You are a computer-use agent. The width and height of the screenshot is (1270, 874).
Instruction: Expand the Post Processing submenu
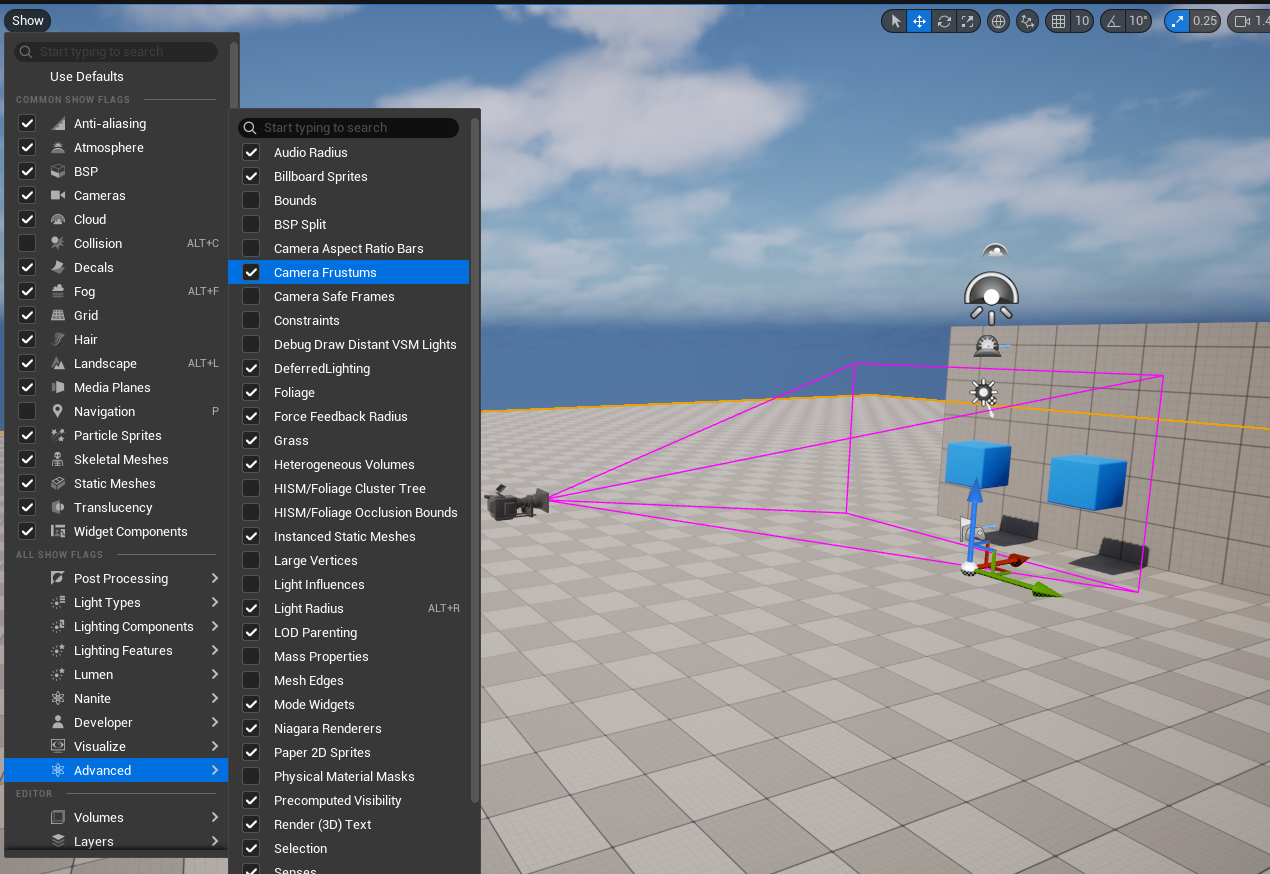point(116,578)
